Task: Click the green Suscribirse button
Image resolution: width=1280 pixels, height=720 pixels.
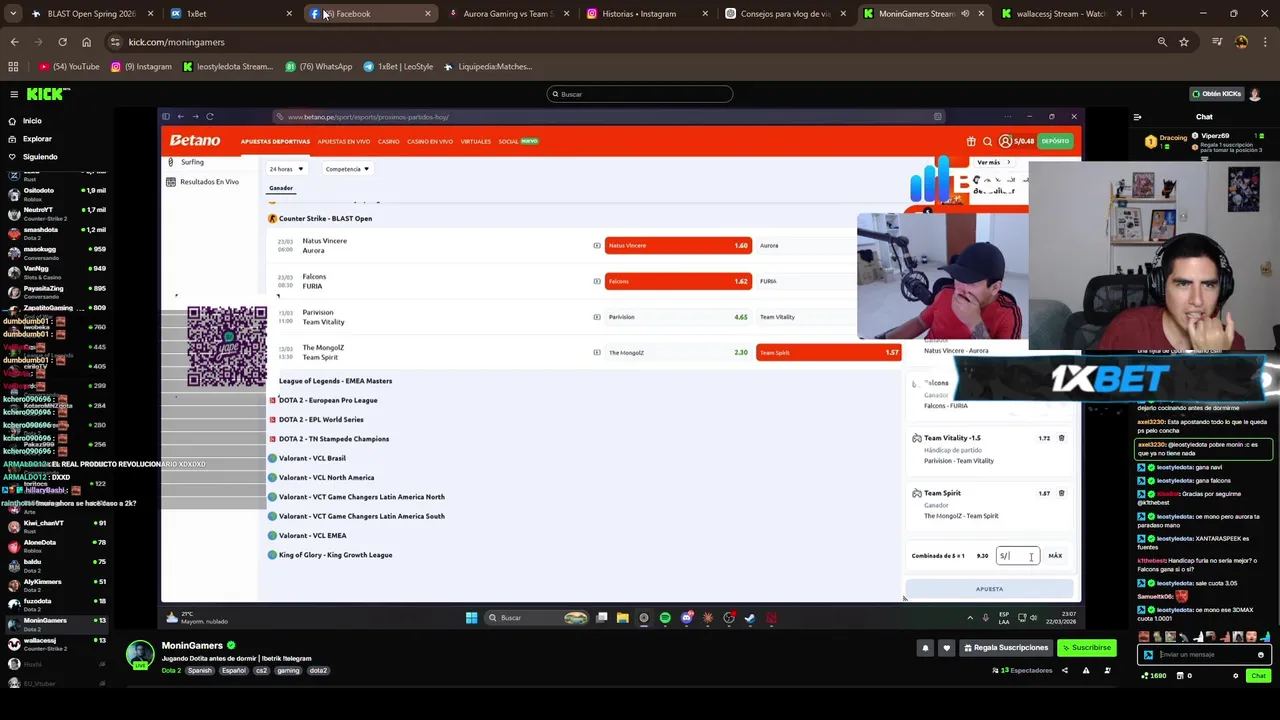Action: pyautogui.click(x=1086, y=648)
